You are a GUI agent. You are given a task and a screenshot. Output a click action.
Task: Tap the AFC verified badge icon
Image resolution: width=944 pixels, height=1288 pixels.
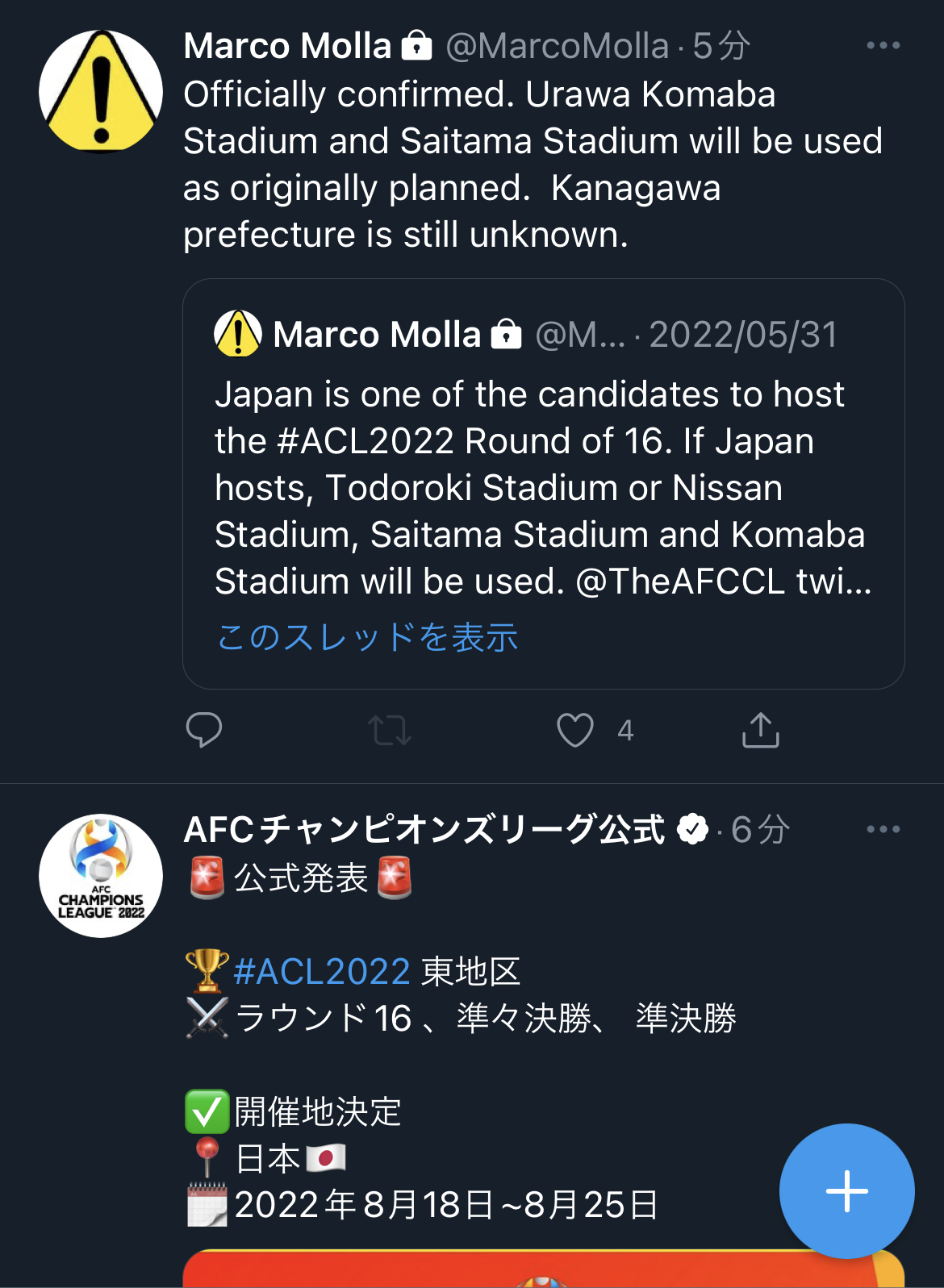click(692, 829)
